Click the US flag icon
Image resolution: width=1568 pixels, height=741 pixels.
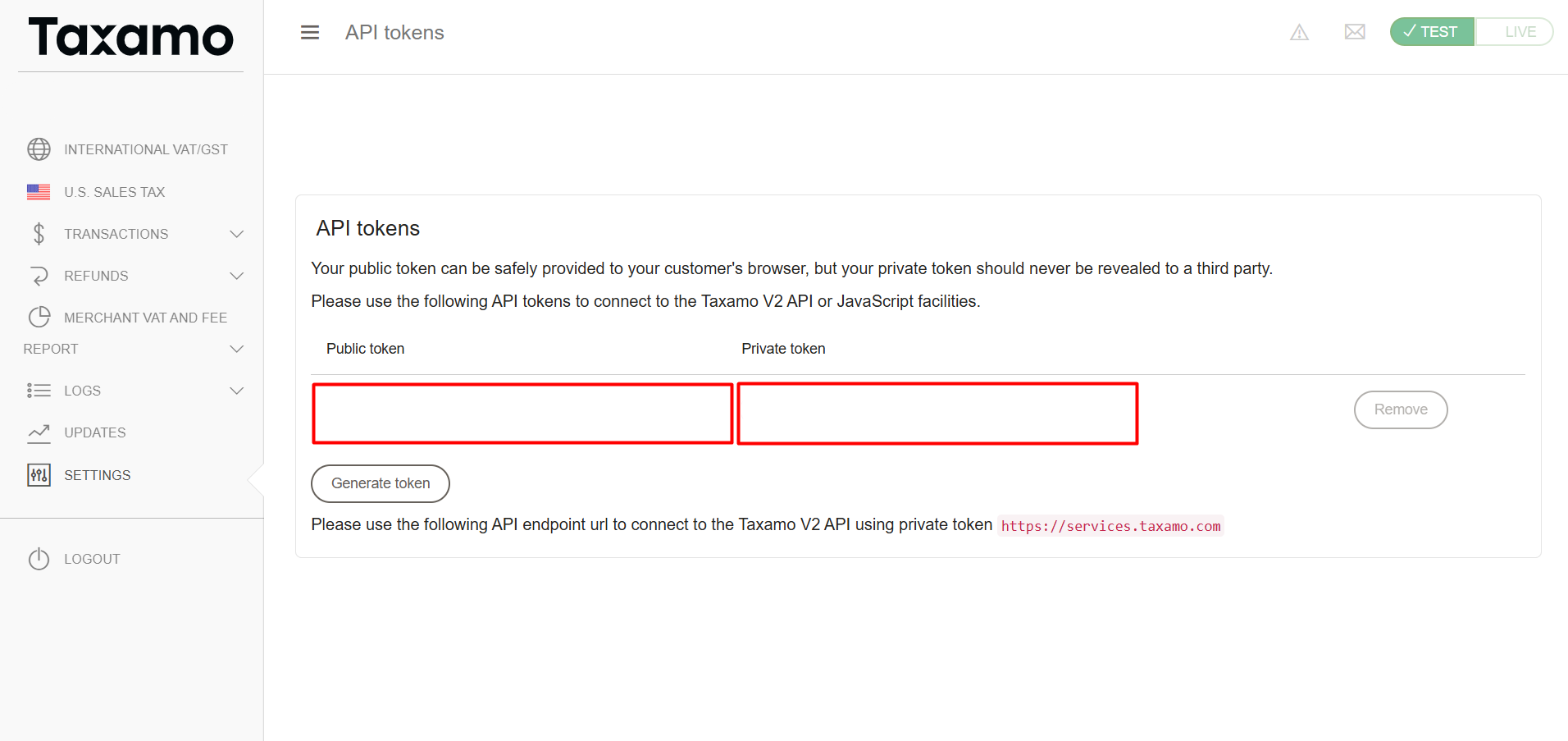coord(39,192)
